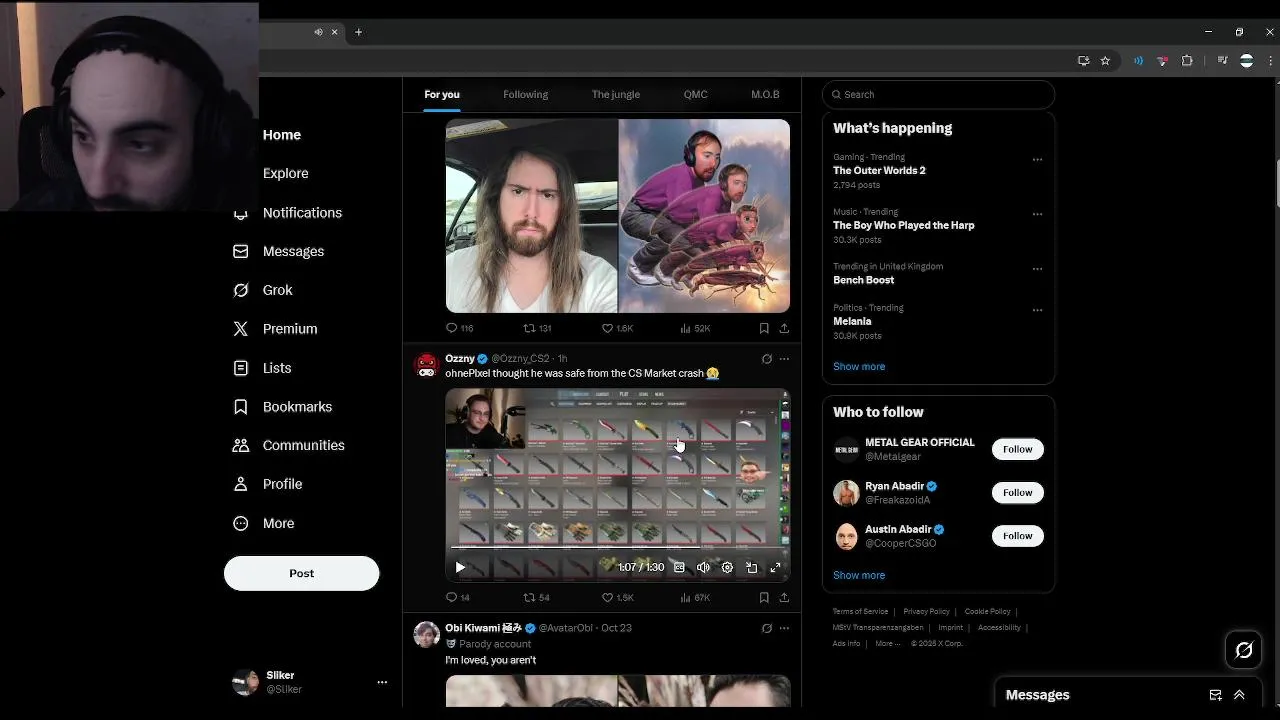Switch to The jungle tab

pyautogui.click(x=615, y=94)
